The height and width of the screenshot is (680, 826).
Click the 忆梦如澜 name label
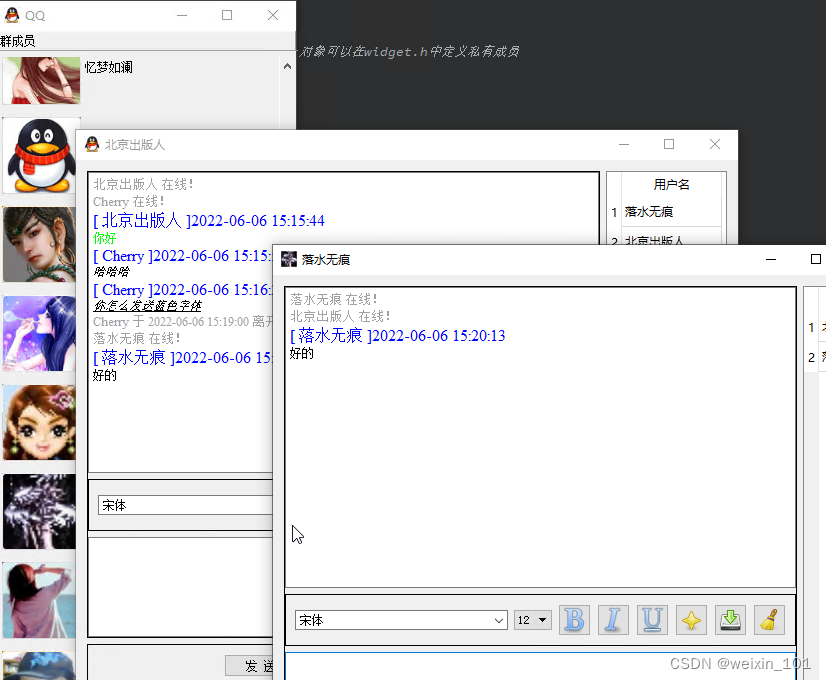point(109,67)
